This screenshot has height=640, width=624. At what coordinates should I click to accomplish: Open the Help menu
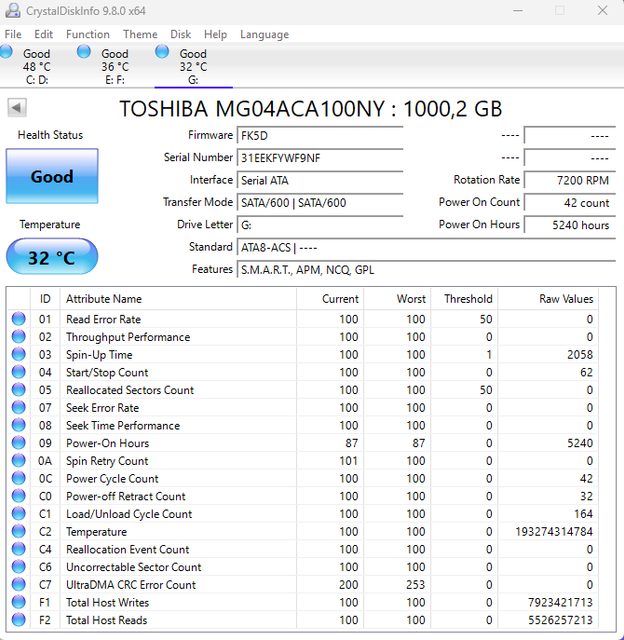(x=215, y=34)
